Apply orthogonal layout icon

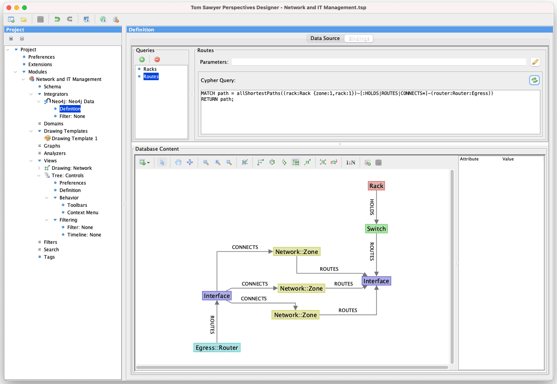click(260, 162)
